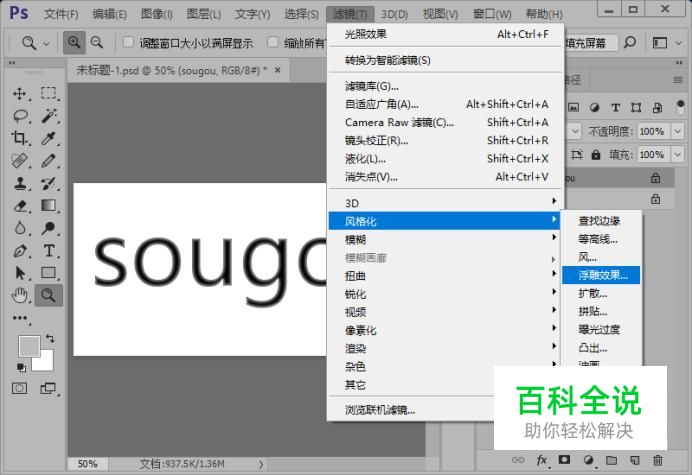Choose 等高线 filter
This screenshot has width=692, height=475.
pos(601,239)
